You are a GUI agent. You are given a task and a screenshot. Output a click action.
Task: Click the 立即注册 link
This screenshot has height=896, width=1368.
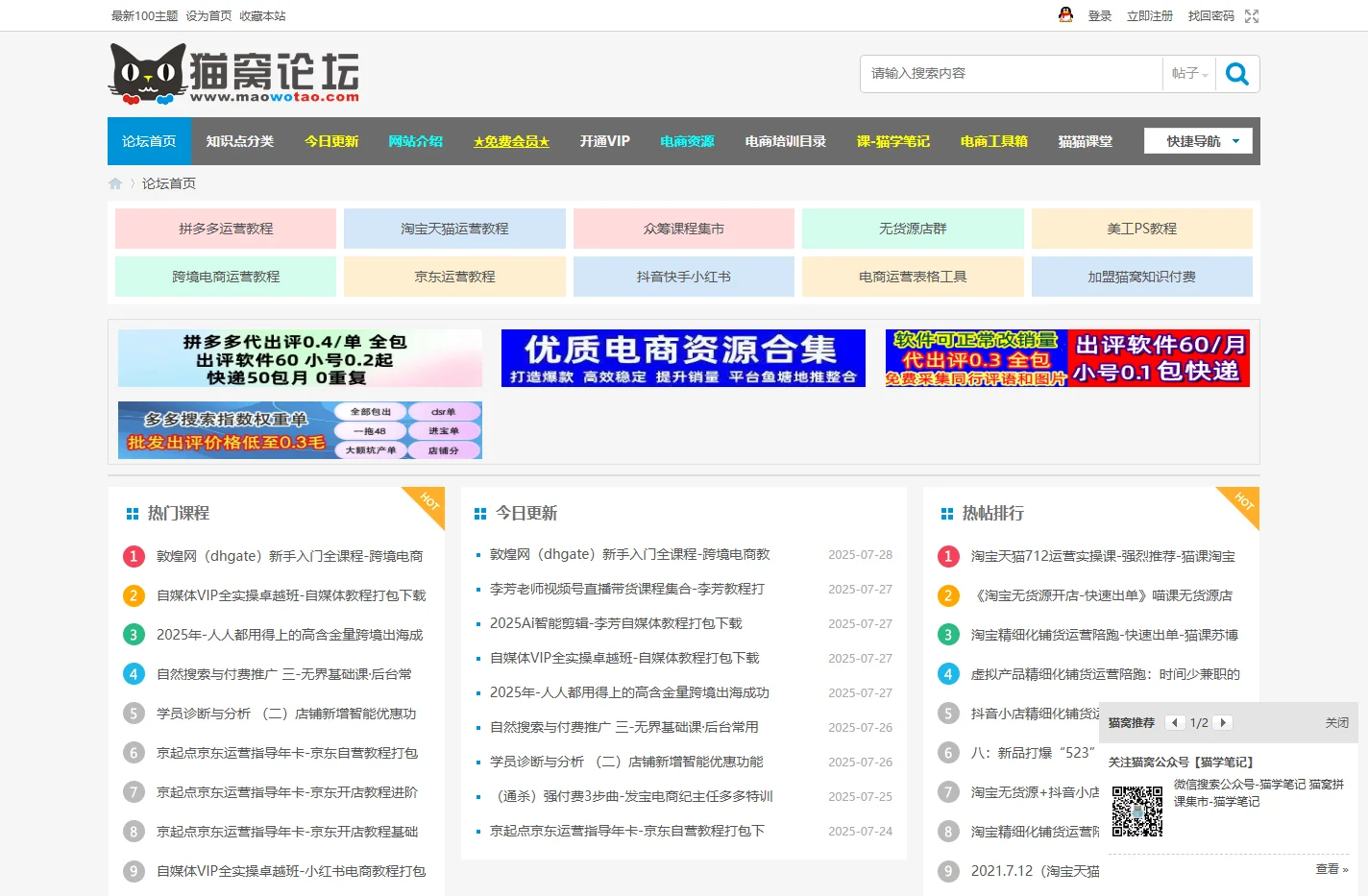1150,16
